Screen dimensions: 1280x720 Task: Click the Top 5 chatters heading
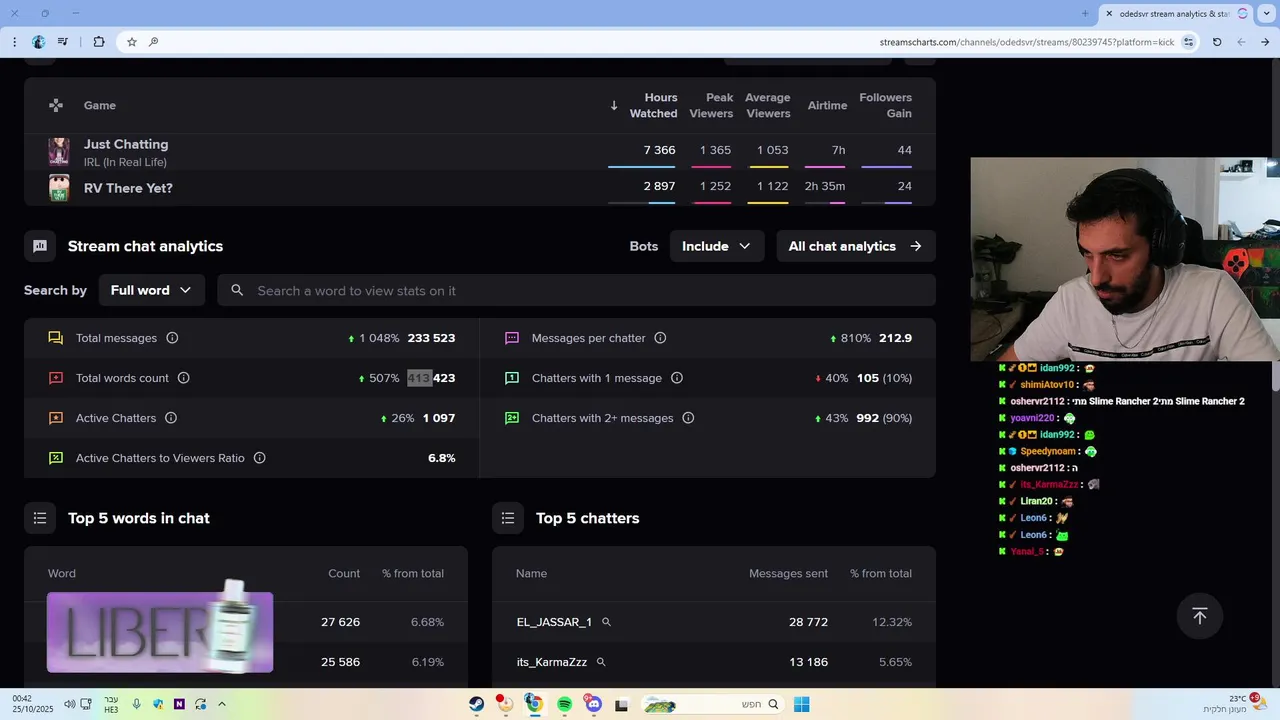pyautogui.click(x=587, y=518)
